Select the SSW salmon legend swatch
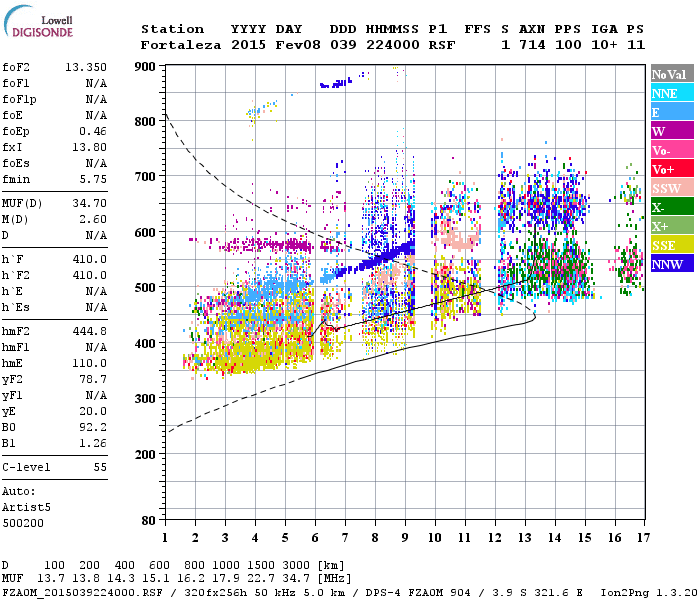Image resolution: width=700 pixels, height=600 pixels. (672, 188)
